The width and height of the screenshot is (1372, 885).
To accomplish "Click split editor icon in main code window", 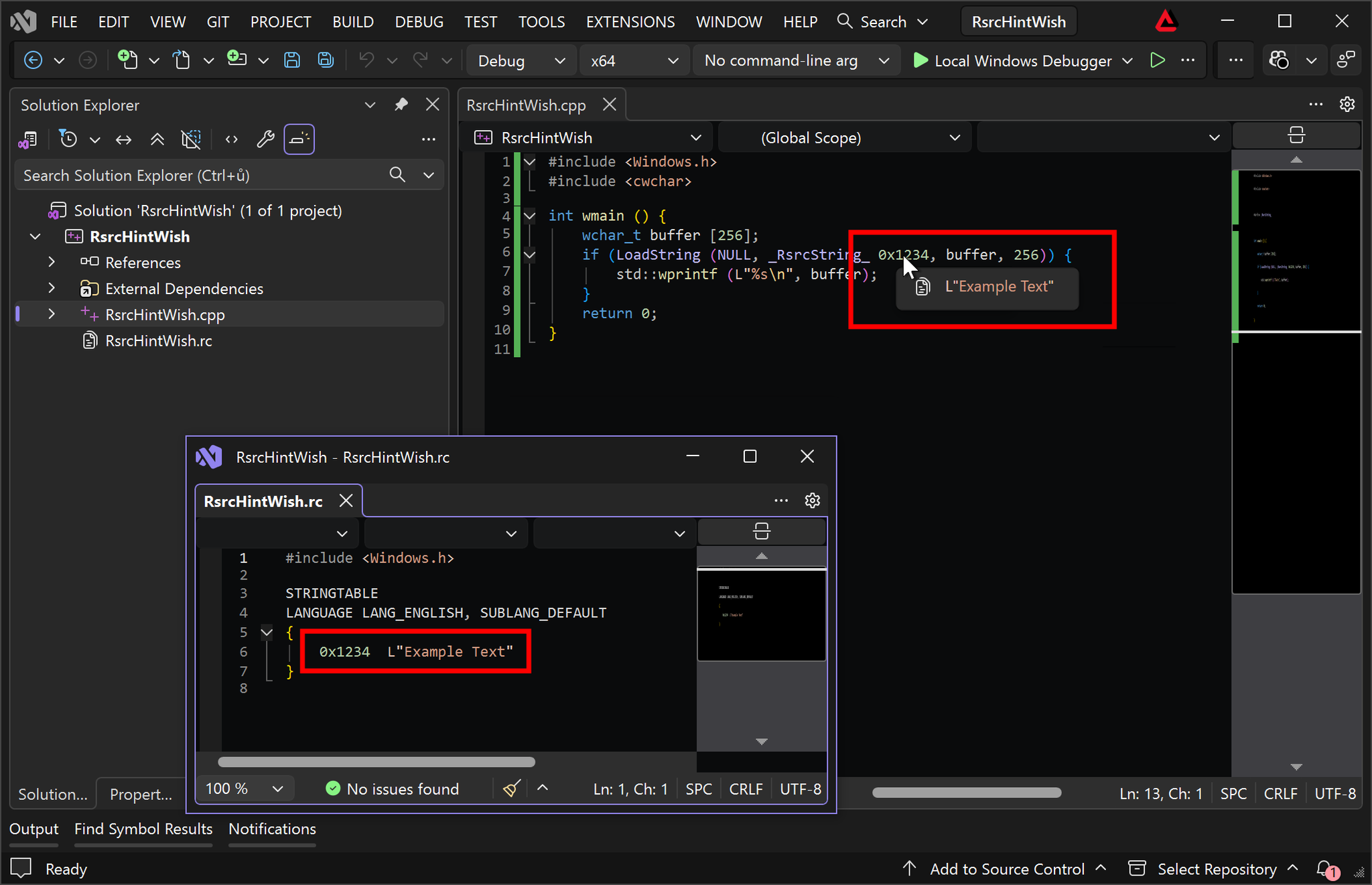I will coord(1296,136).
